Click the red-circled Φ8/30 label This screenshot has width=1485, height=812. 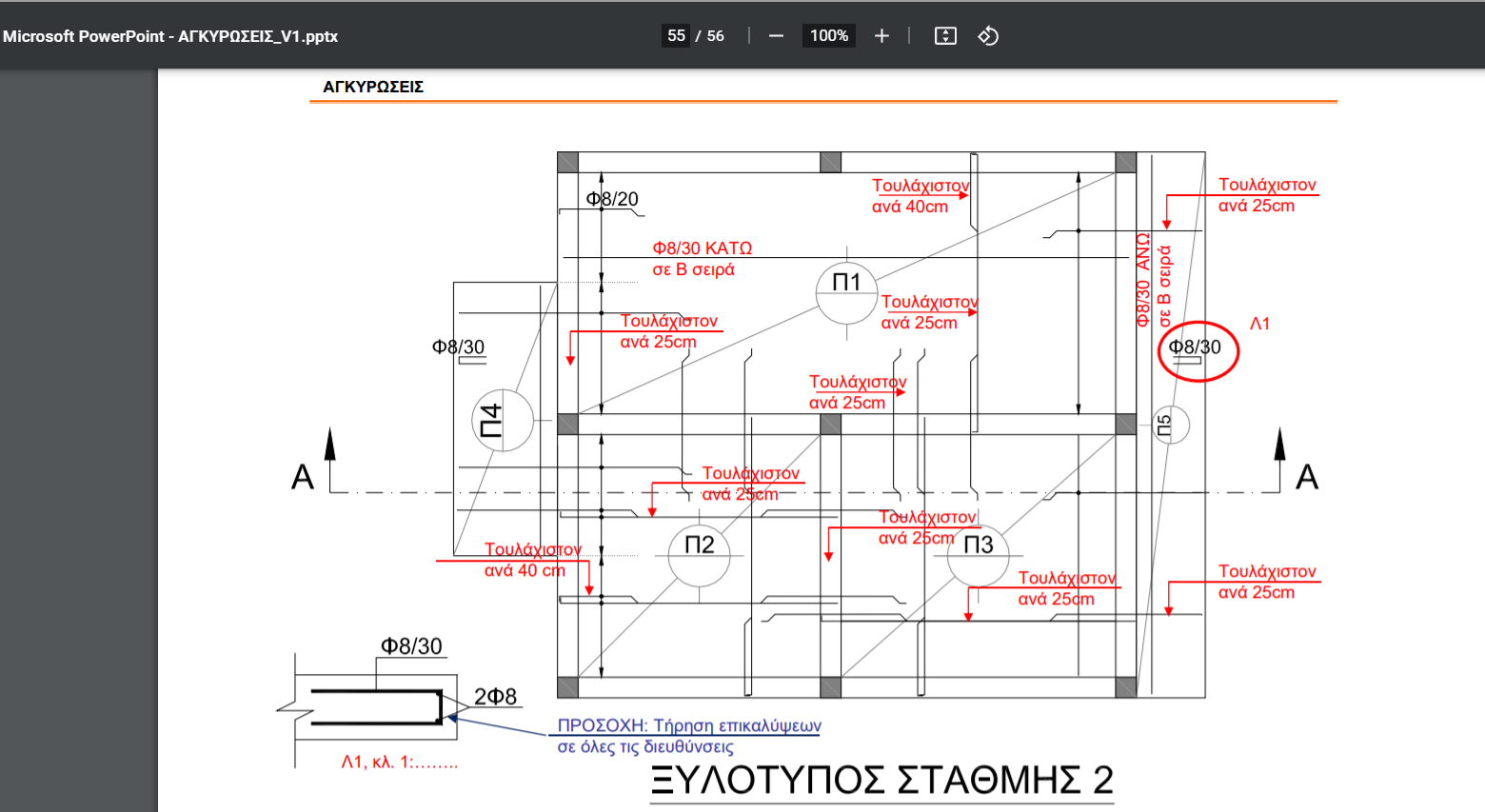click(1196, 348)
